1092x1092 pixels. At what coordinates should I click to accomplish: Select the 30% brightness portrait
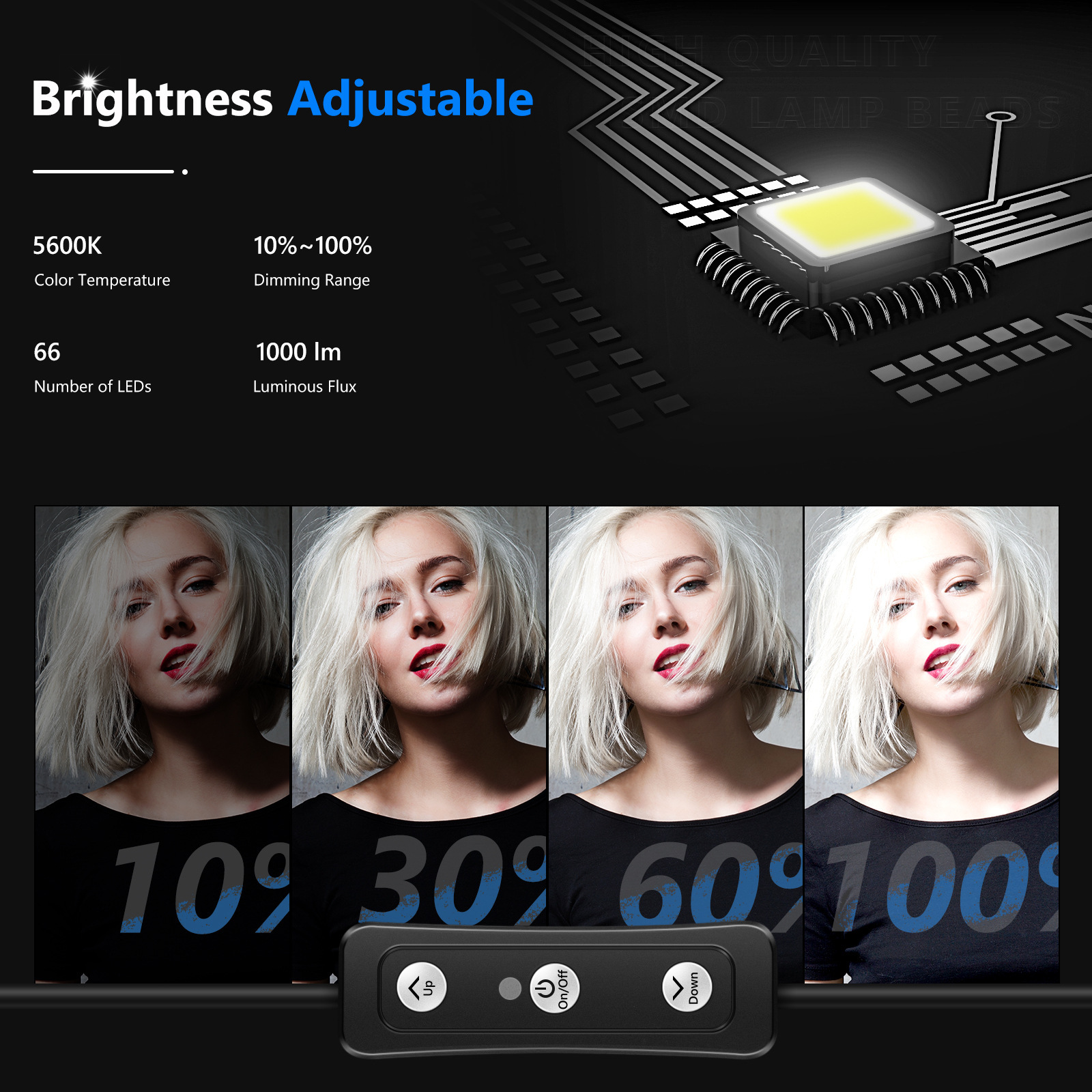(x=419, y=744)
